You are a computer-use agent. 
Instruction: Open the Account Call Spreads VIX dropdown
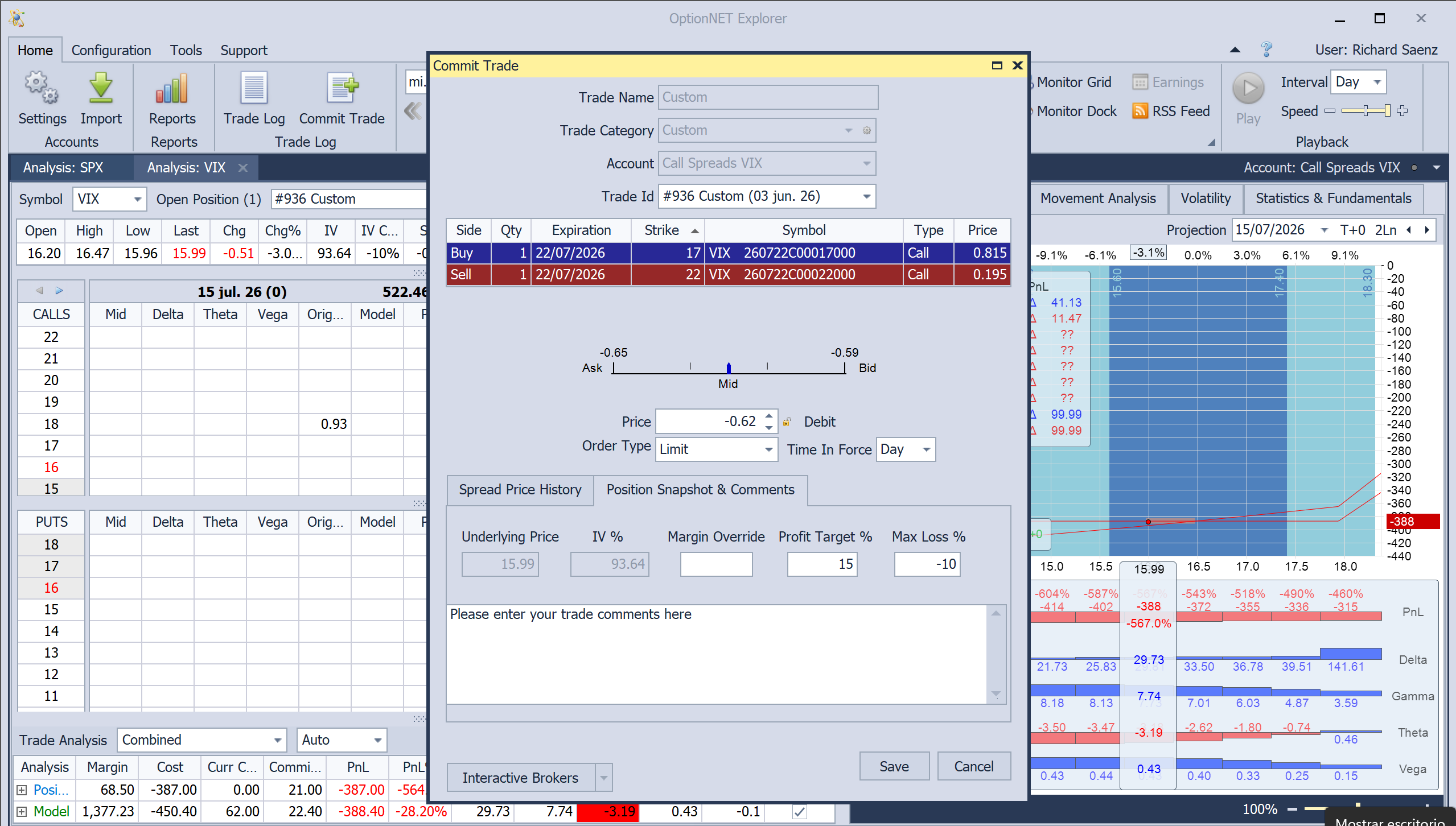[x=866, y=163]
